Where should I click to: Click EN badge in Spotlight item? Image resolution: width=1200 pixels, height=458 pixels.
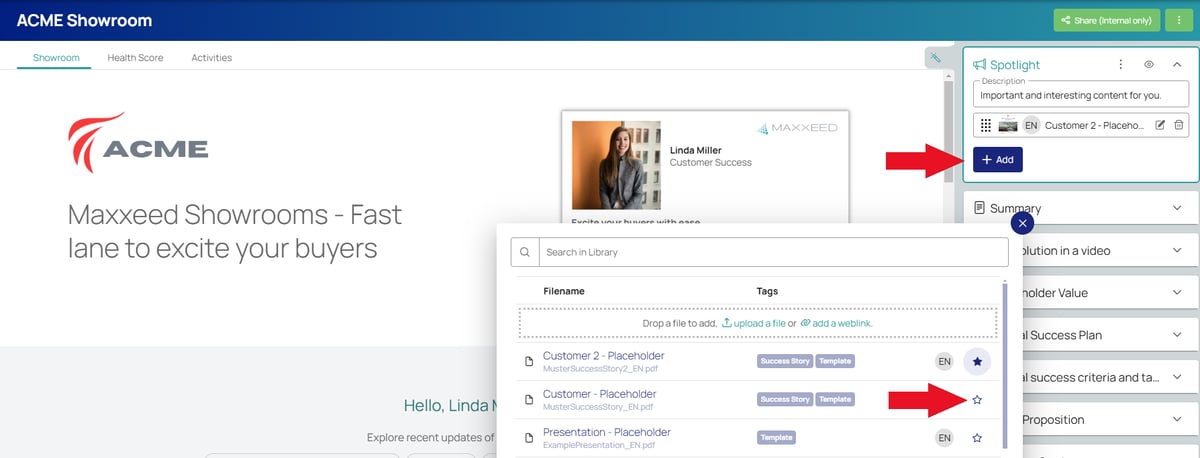coord(1031,125)
